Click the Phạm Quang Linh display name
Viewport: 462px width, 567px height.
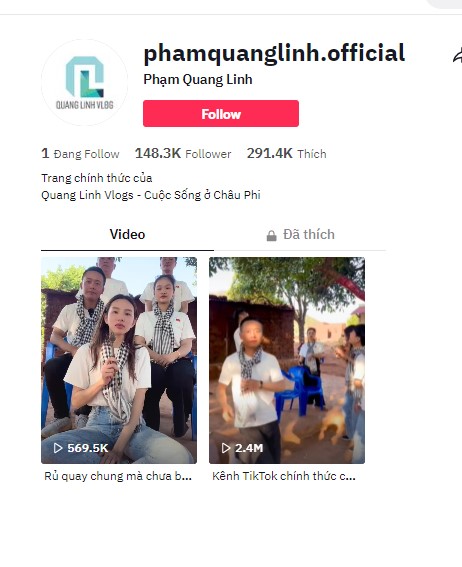click(x=198, y=80)
